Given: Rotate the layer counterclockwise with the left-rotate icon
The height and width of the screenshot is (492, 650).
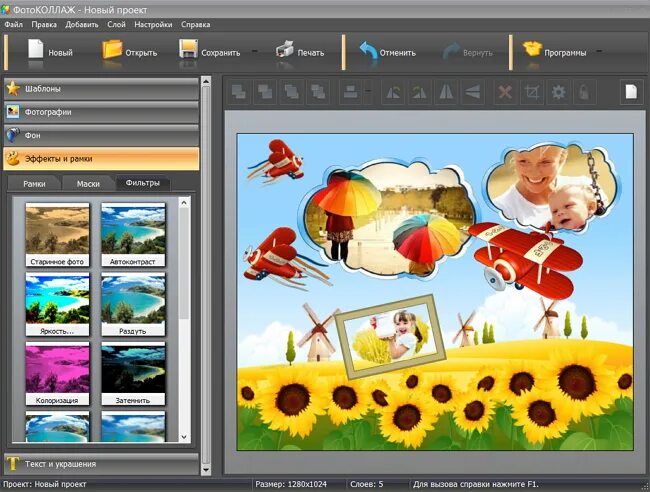Looking at the screenshot, I should [x=393, y=92].
